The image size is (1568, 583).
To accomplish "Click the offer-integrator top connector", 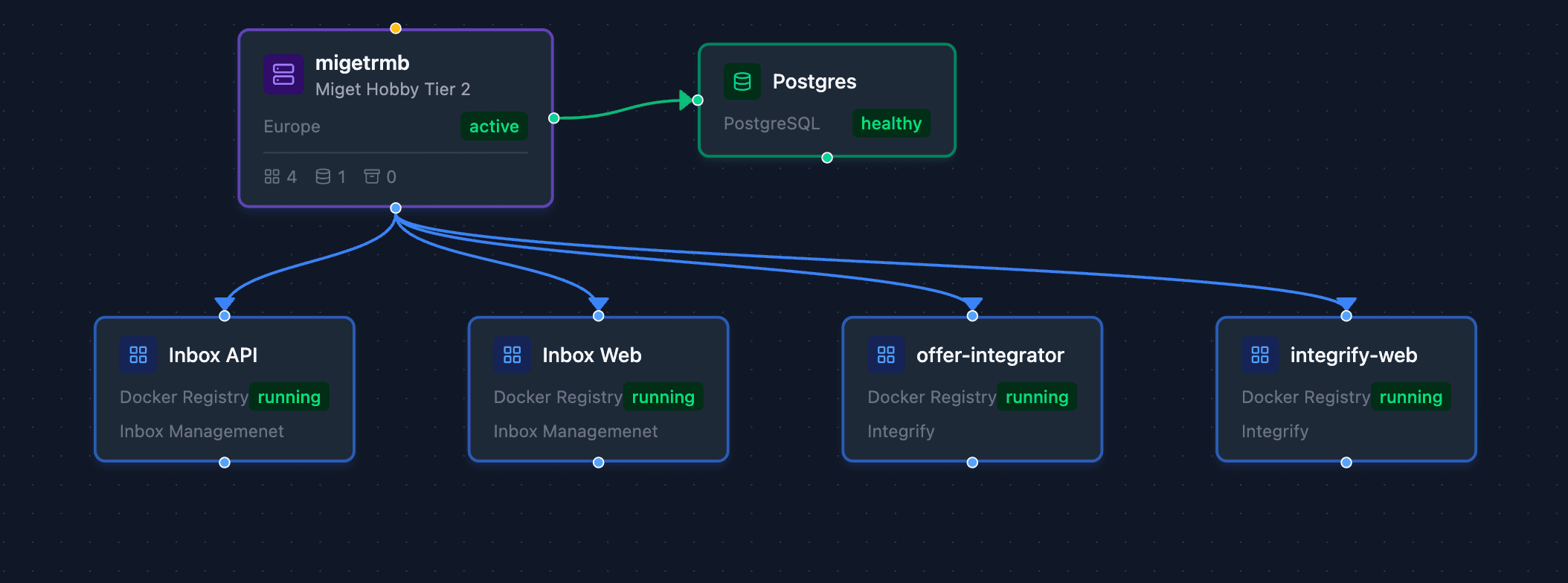I will pyautogui.click(x=972, y=316).
